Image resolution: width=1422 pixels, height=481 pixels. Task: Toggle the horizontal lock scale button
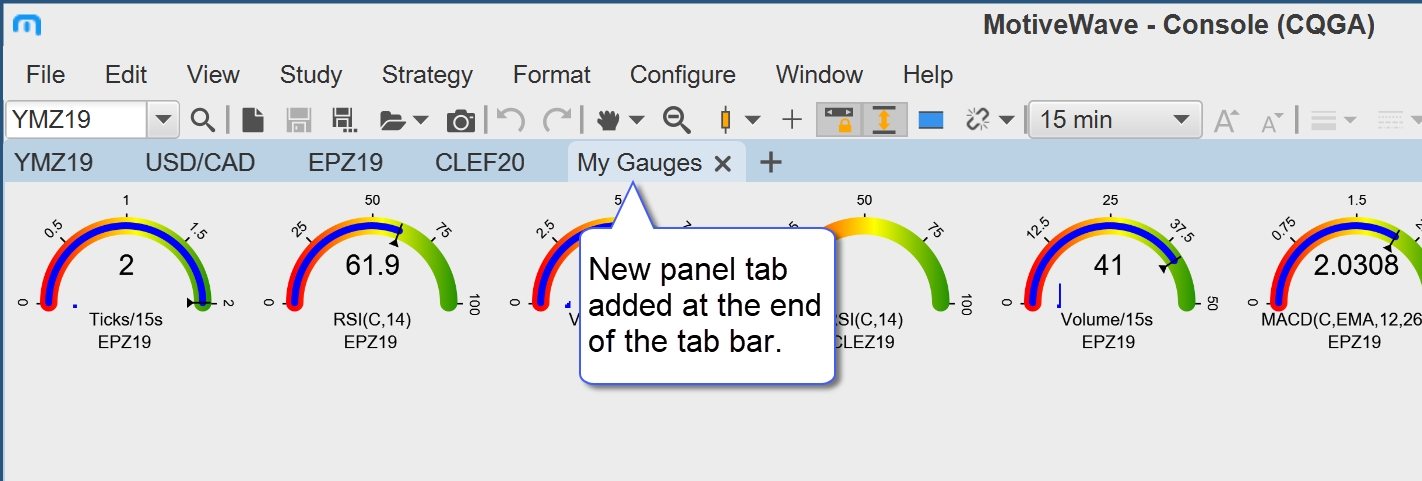click(837, 120)
